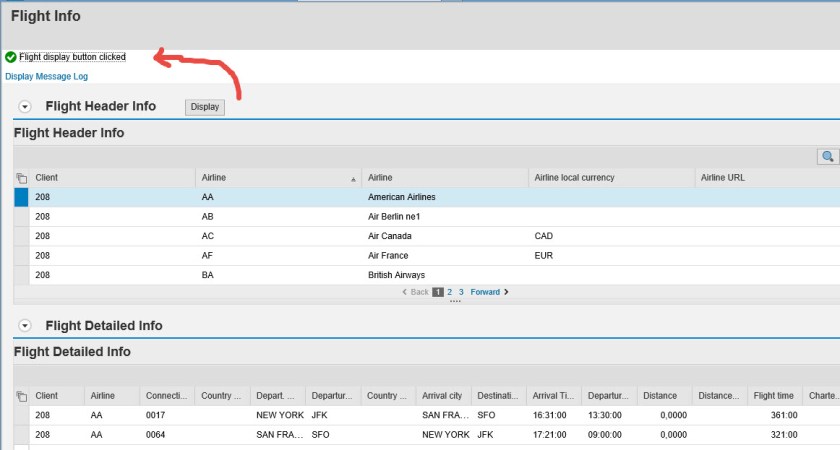Image resolution: width=840 pixels, height=450 pixels.
Task: Click the green success status icon
Action: click(11, 57)
